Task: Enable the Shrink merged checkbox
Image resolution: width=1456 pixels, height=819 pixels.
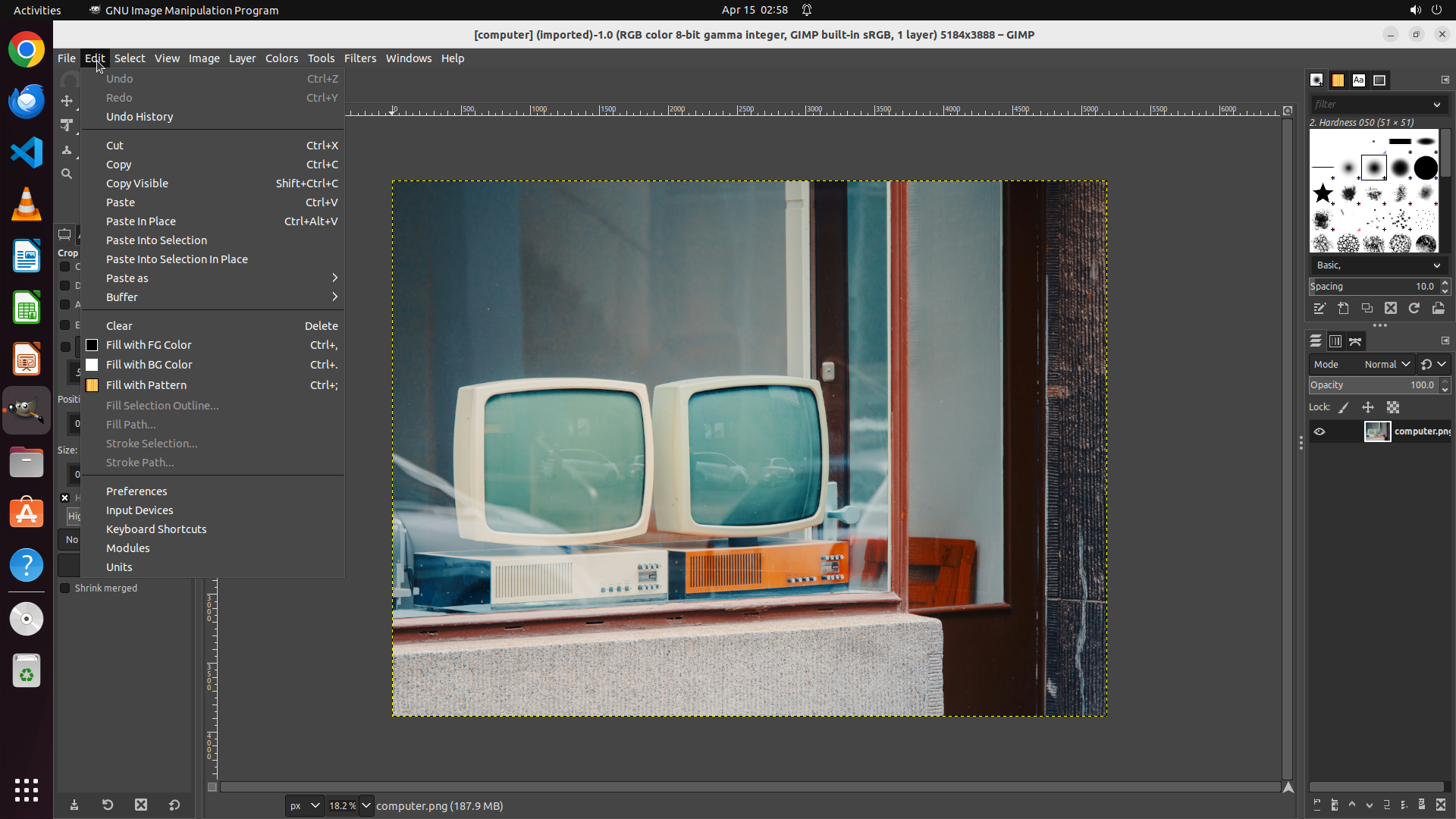Action: pyautogui.click(x=66, y=588)
